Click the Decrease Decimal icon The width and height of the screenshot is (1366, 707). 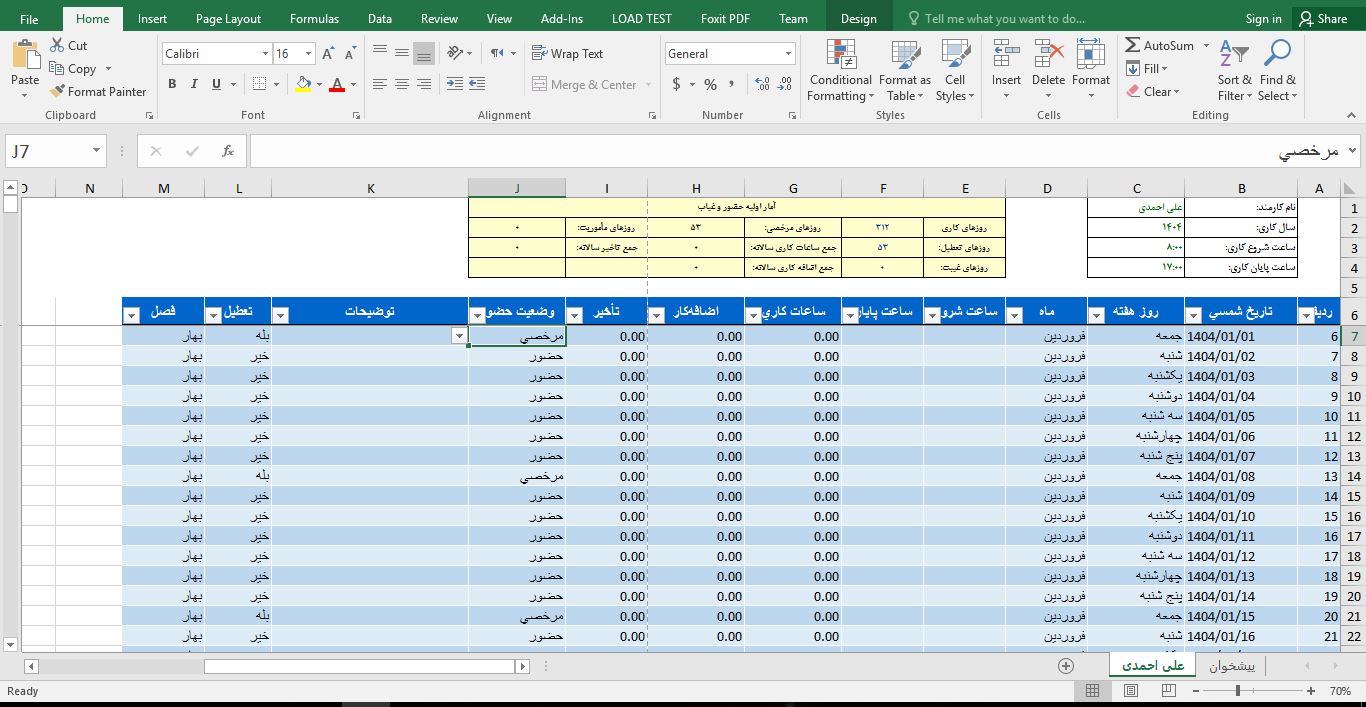tap(786, 85)
